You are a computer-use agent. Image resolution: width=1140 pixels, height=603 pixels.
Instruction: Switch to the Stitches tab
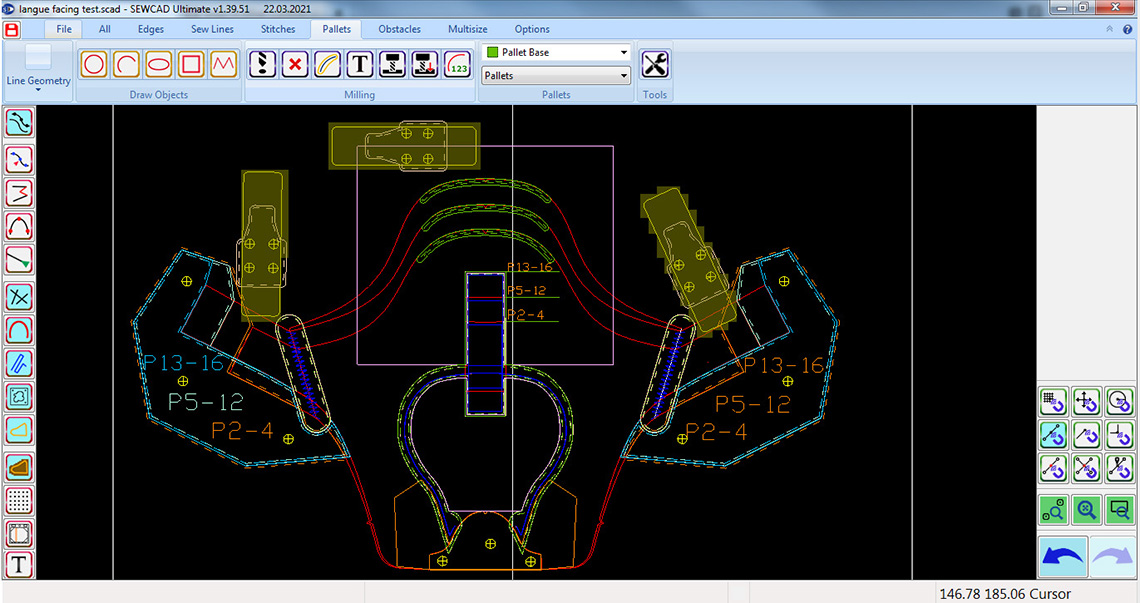pos(278,29)
